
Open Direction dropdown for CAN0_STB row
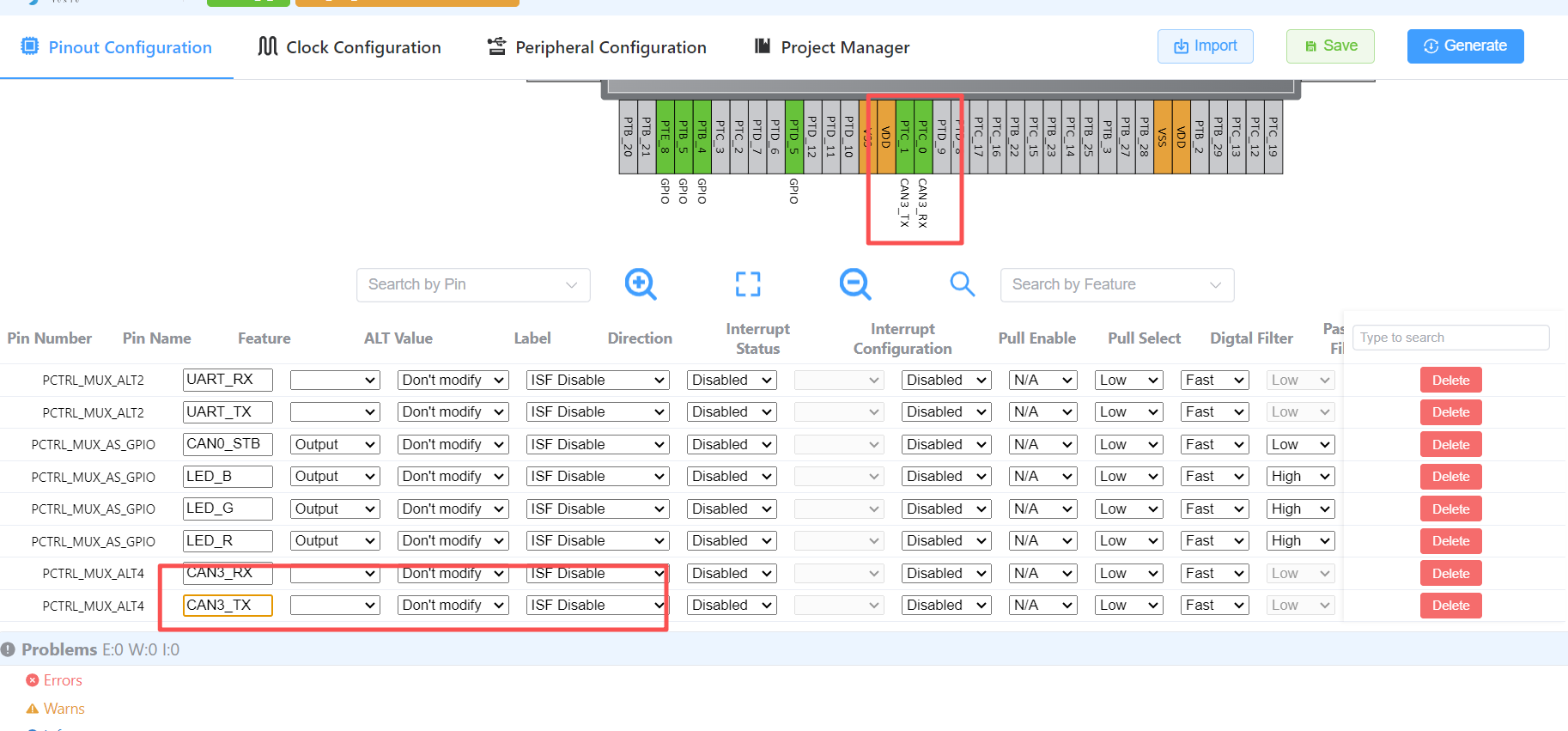tap(335, 444)
